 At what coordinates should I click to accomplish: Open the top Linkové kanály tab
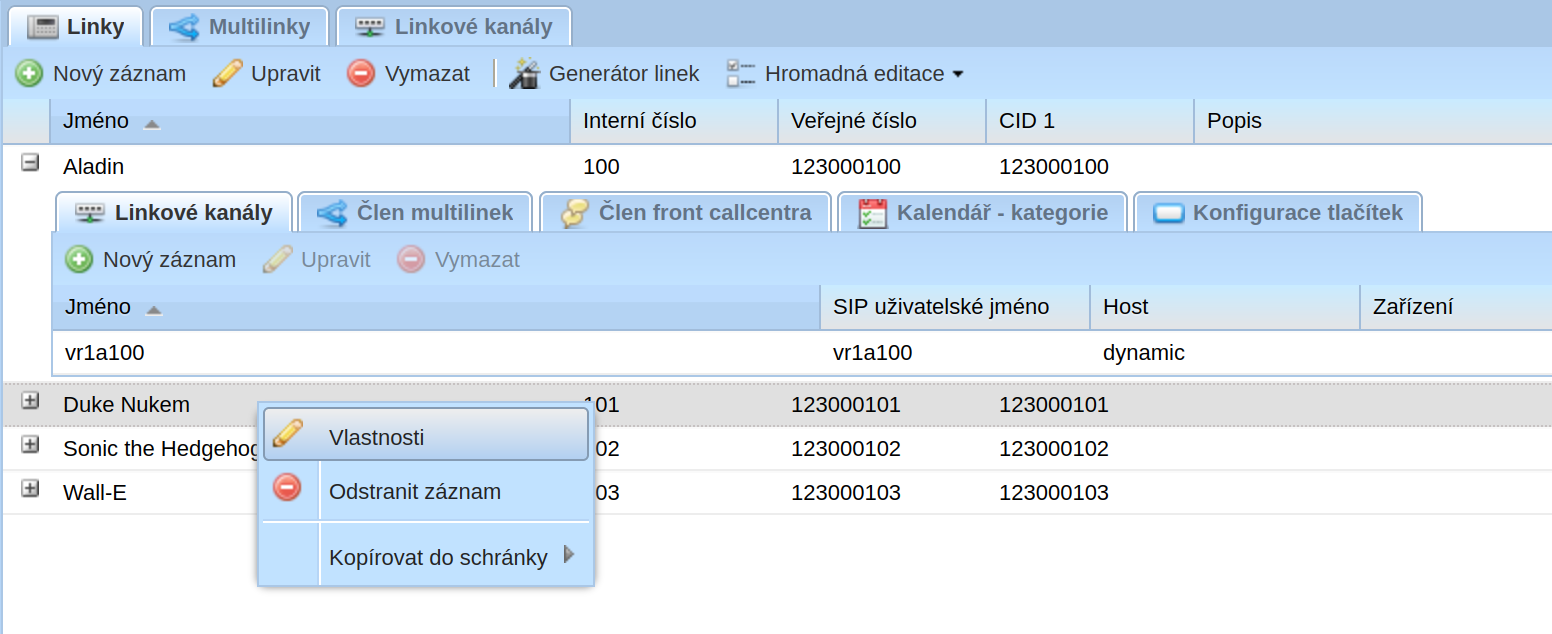click(454, 27)
